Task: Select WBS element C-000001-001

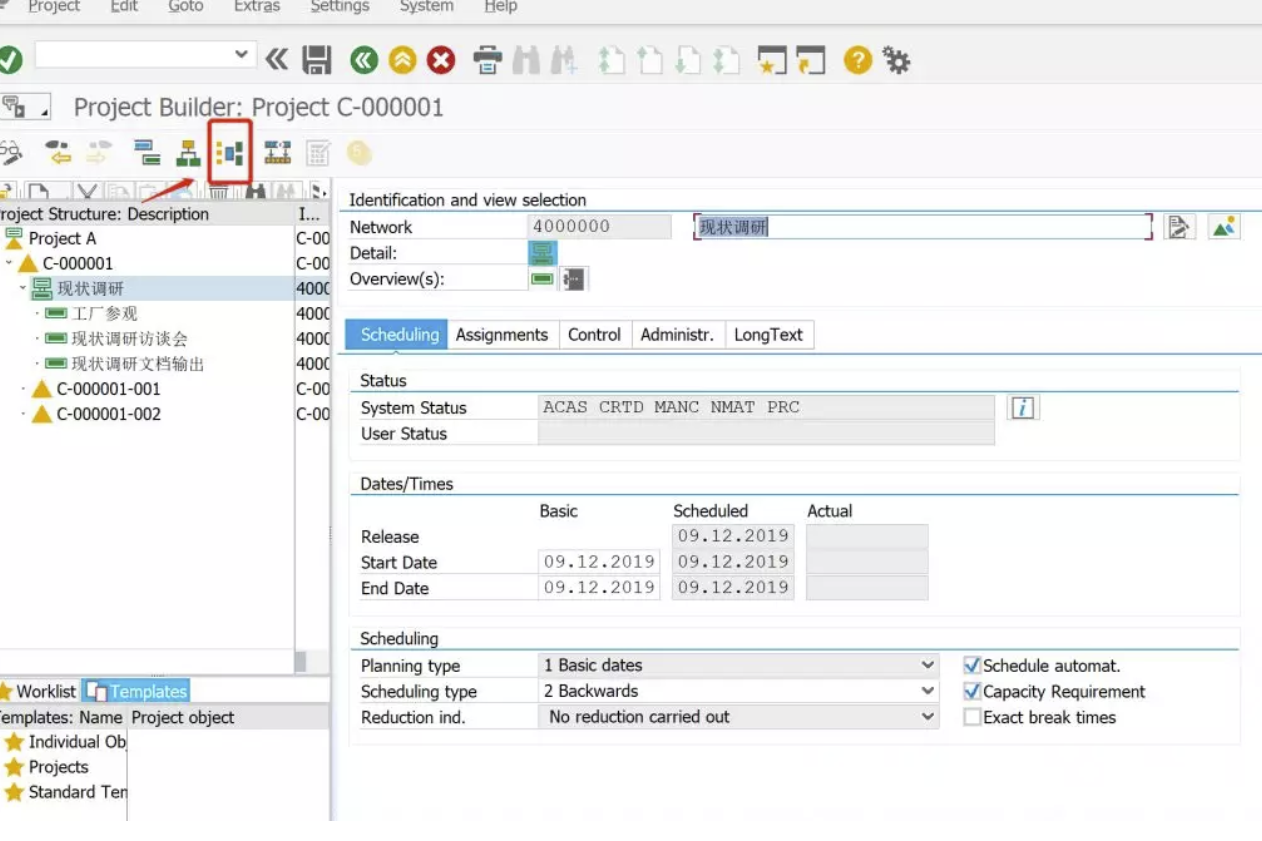Action: point(108,389)
